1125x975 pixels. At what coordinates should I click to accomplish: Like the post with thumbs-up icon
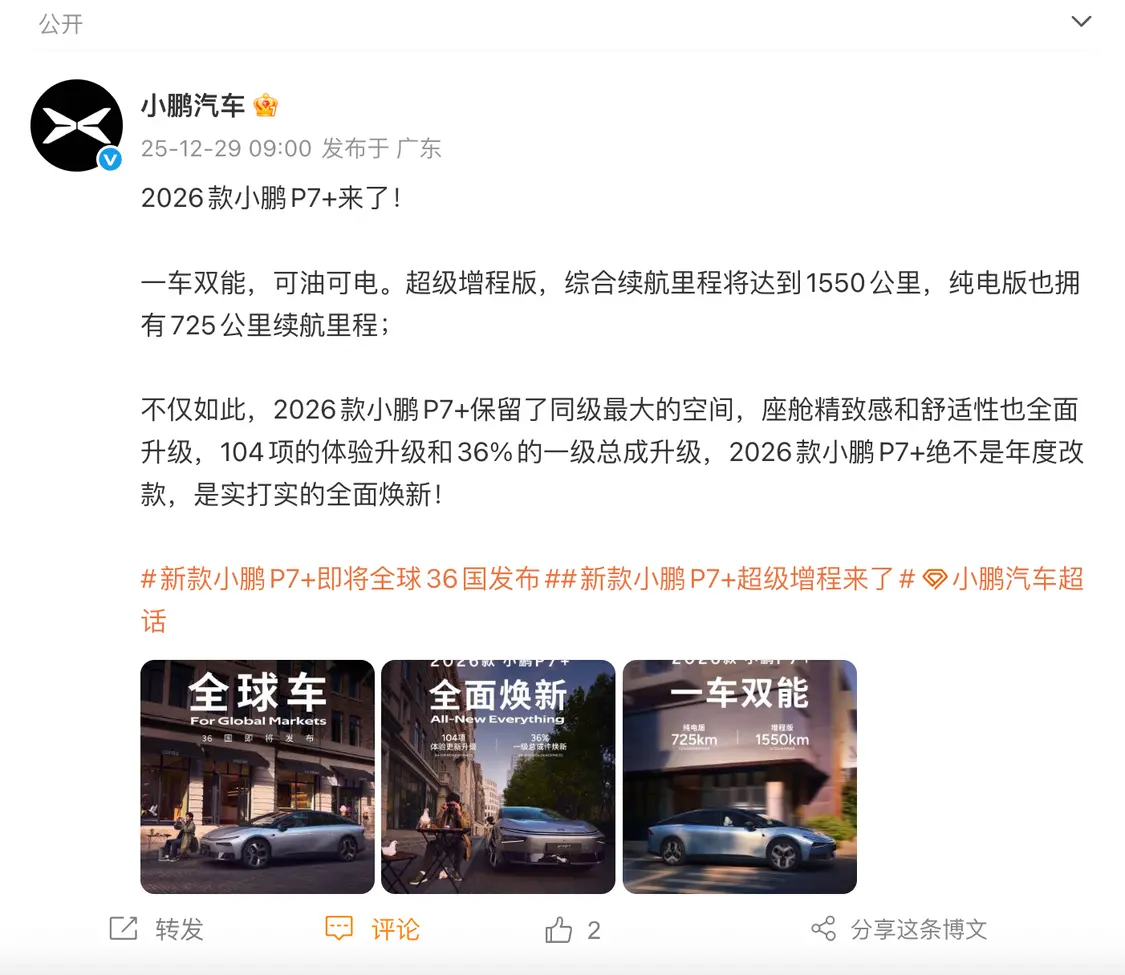558,929
